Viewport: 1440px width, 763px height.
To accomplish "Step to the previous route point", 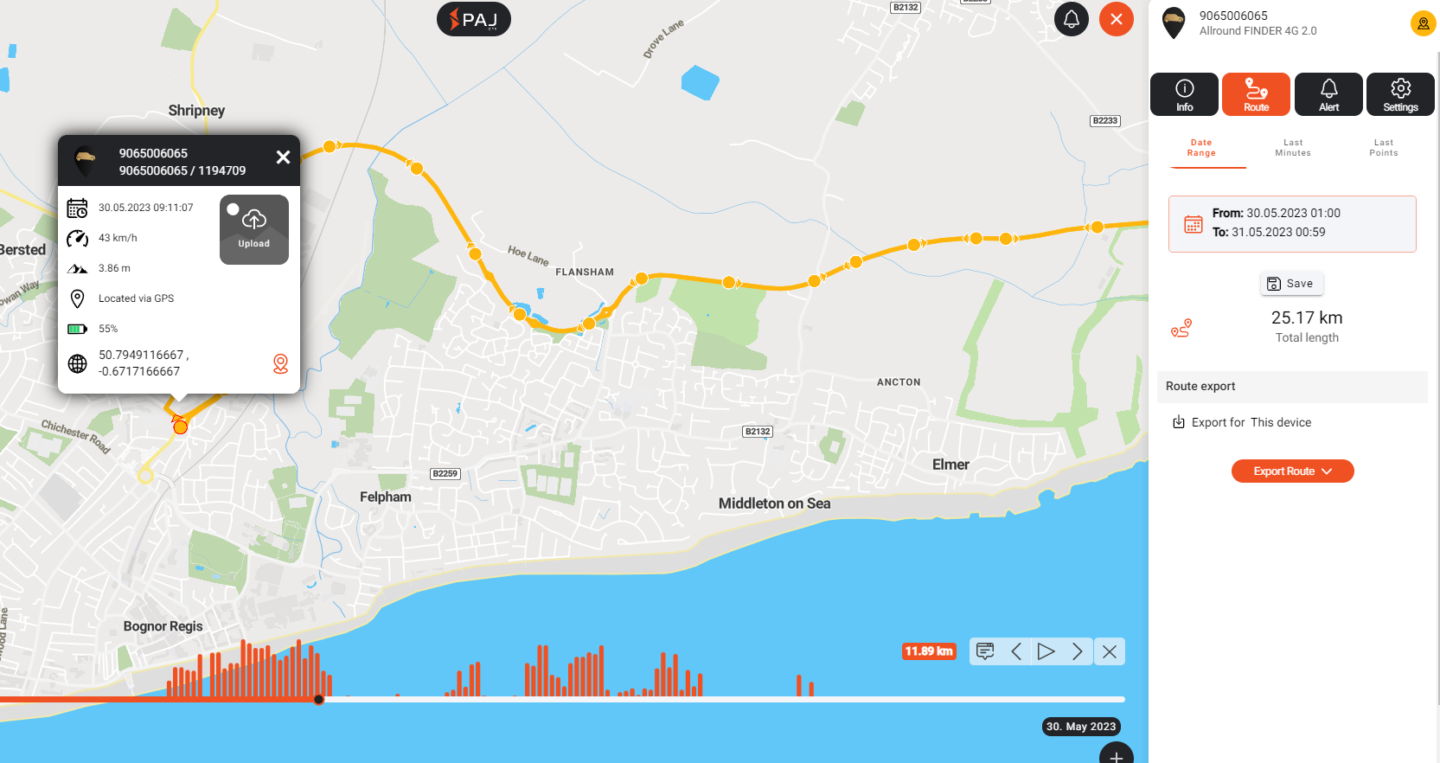I will [1016, 652].
